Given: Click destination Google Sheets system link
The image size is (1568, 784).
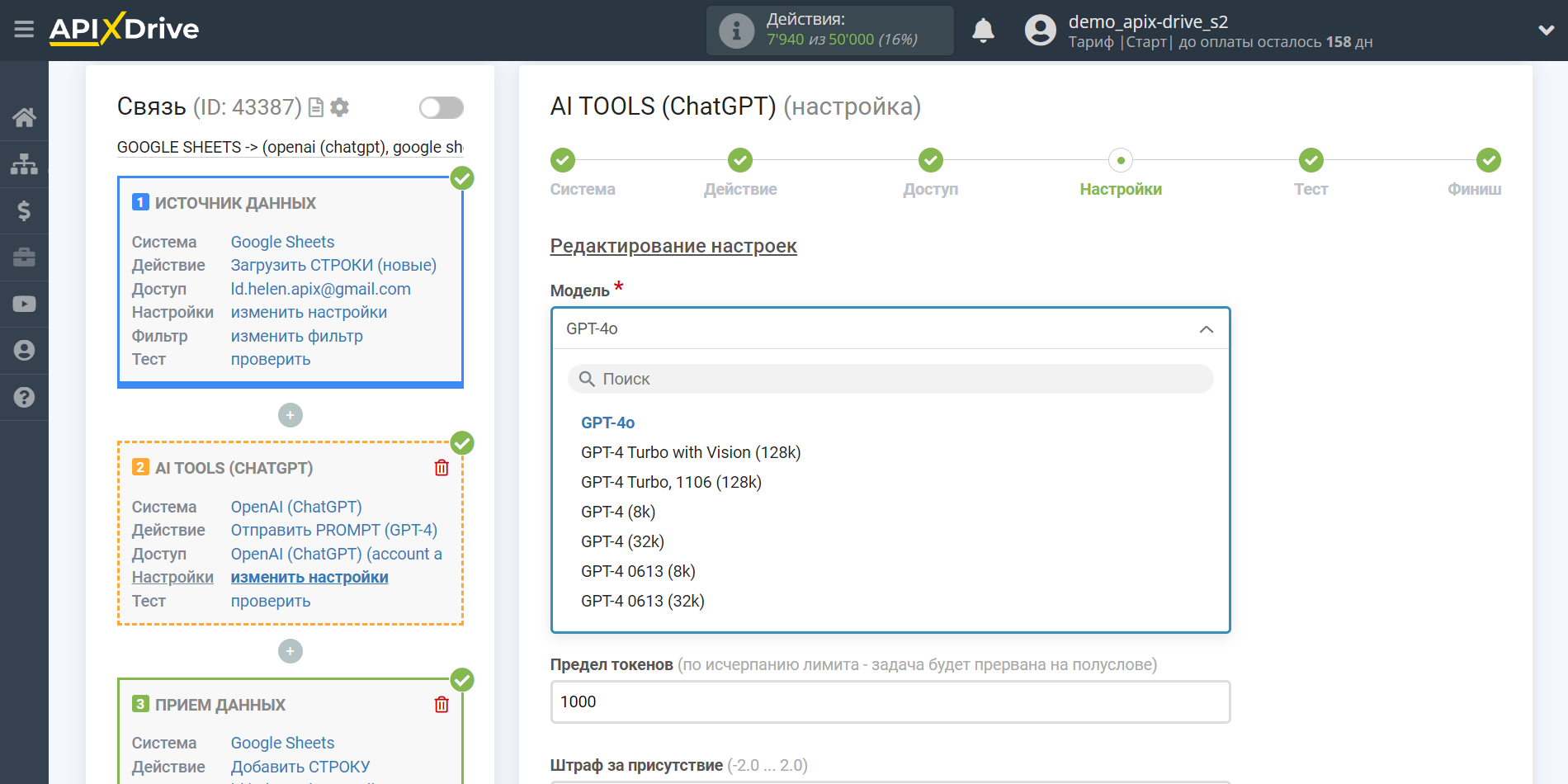Looking at the screenshot, I should 282,743.
